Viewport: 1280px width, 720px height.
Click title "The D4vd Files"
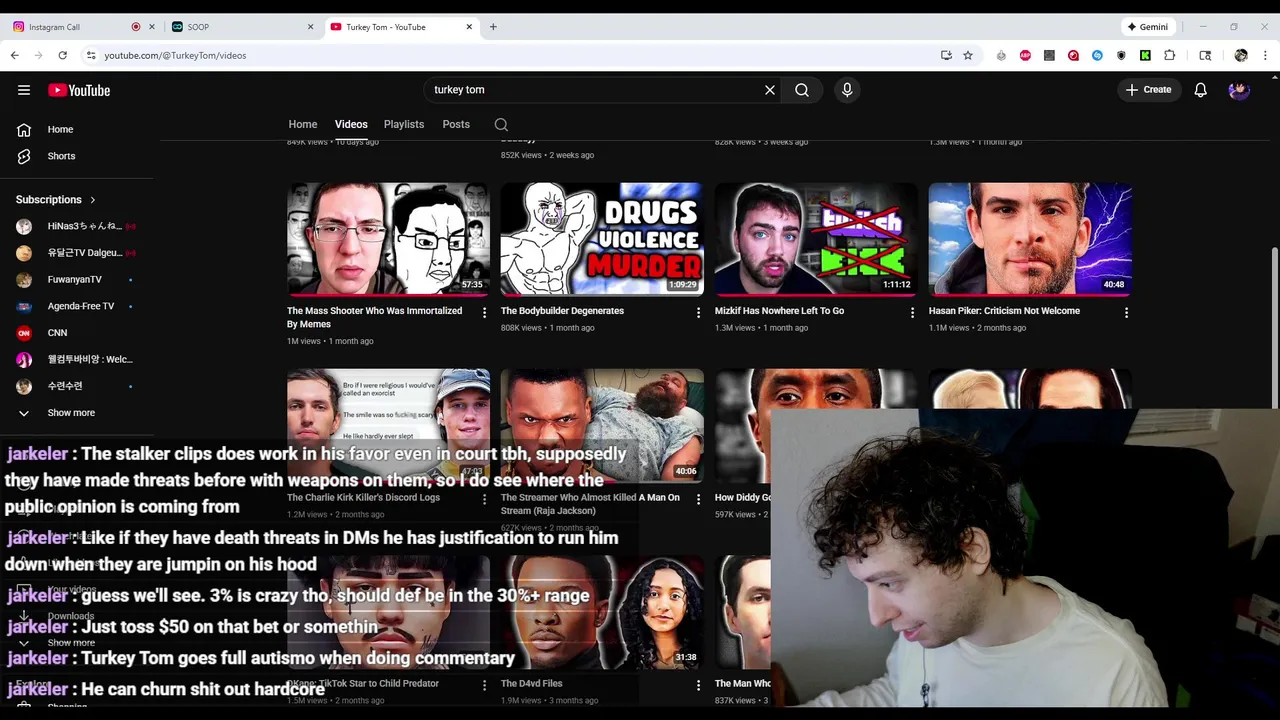click(x=531, y=684)
